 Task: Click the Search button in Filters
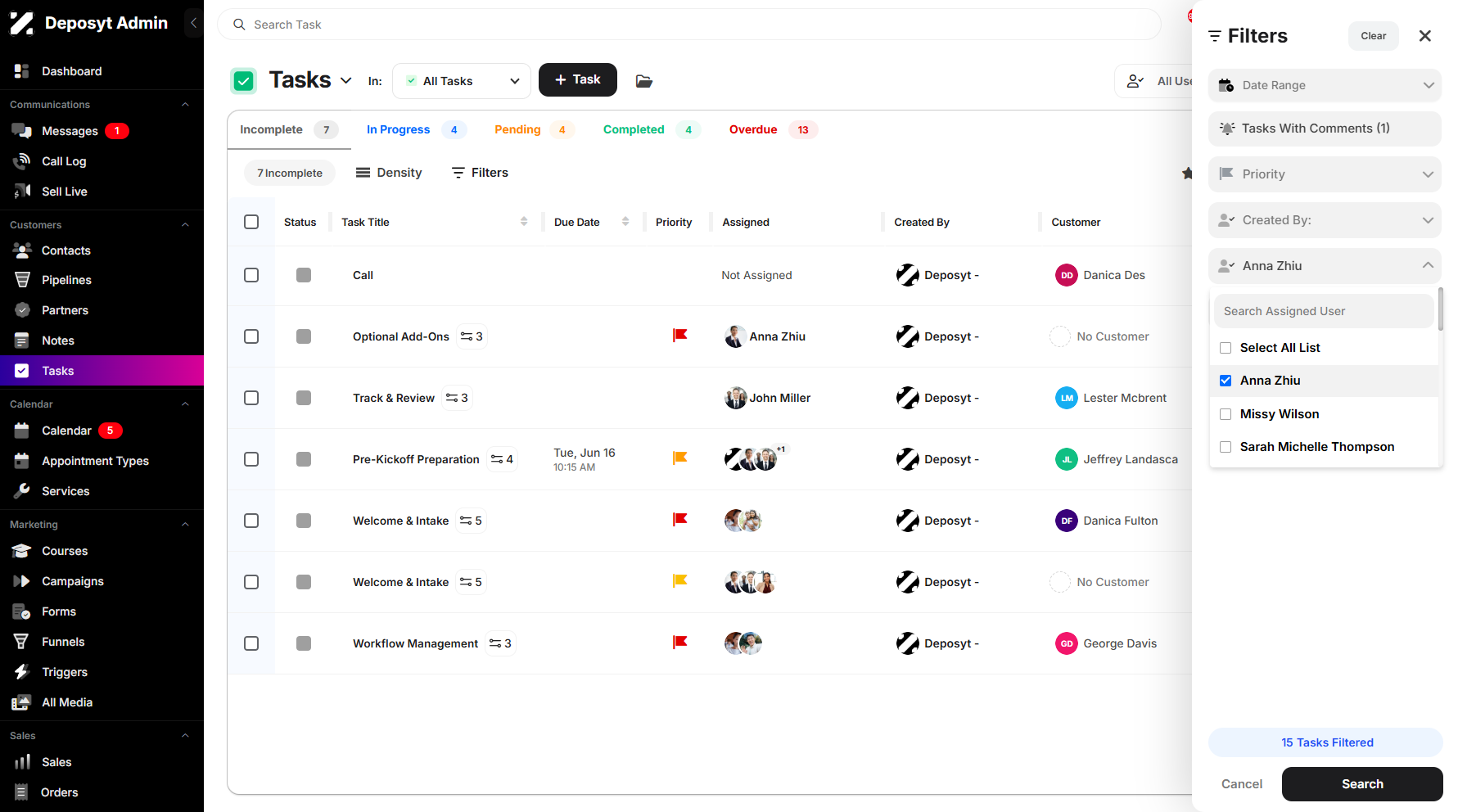(x=1362, y=784)
